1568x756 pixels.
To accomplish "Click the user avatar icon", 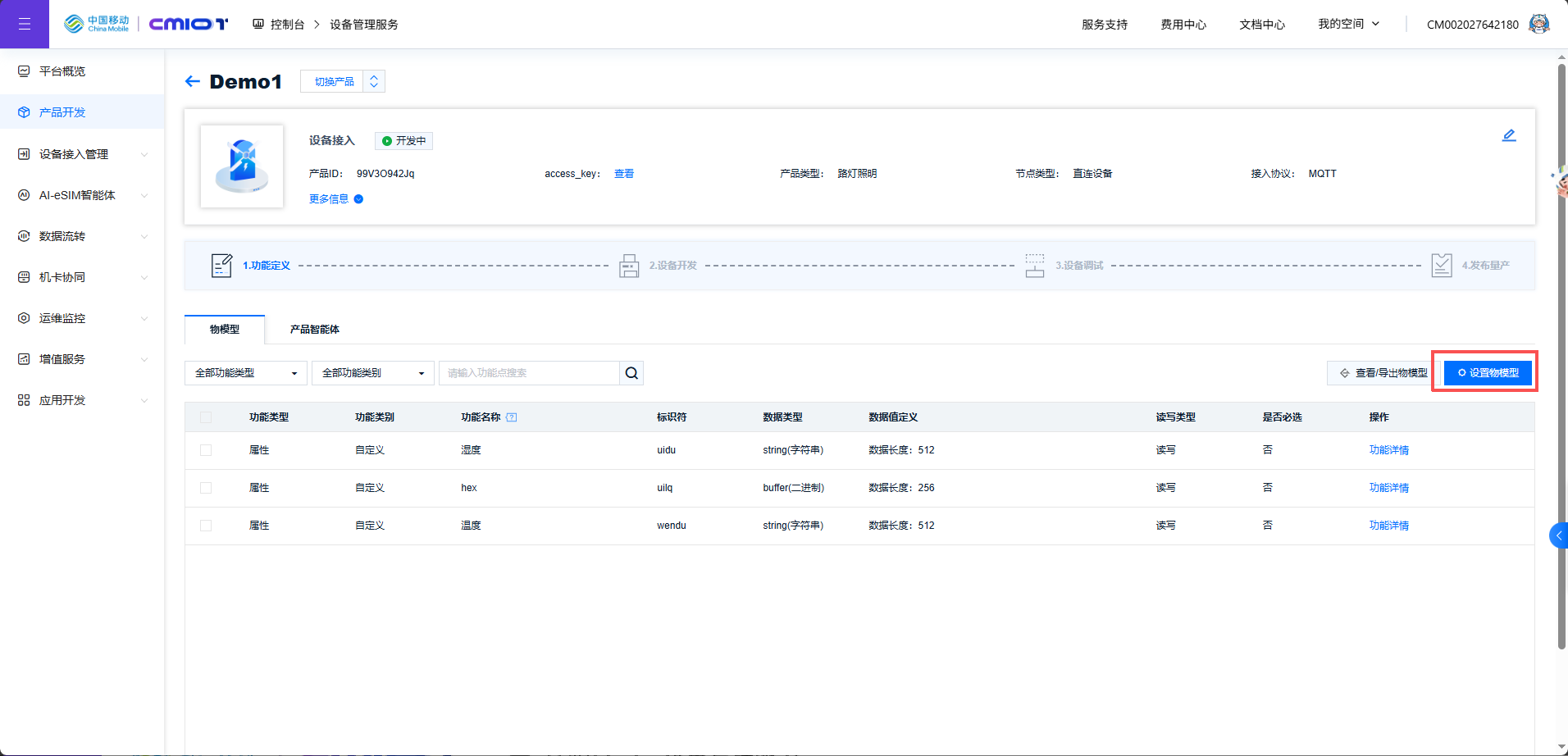I will (x=1538, y=24).
